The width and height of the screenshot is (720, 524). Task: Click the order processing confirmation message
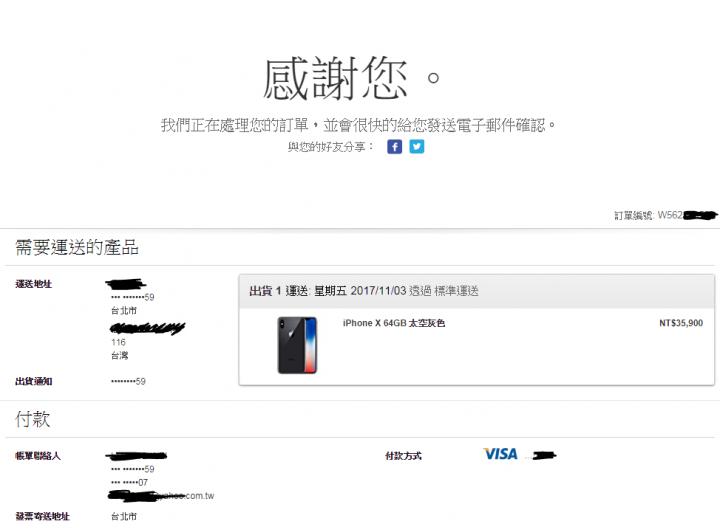358,125
